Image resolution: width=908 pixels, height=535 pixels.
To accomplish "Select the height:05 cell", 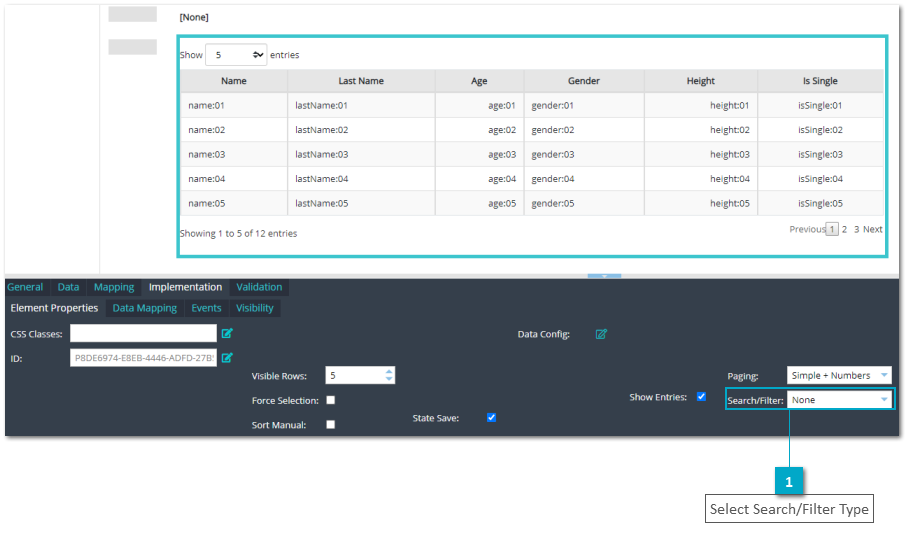I will point(701,203).
